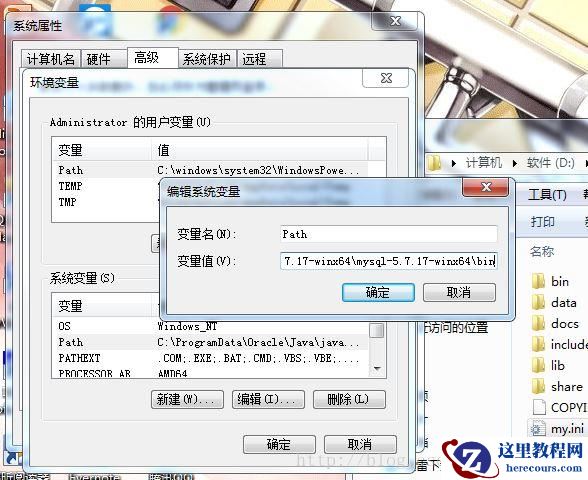Open the include folder in Explorer

(x=560, y=344)
